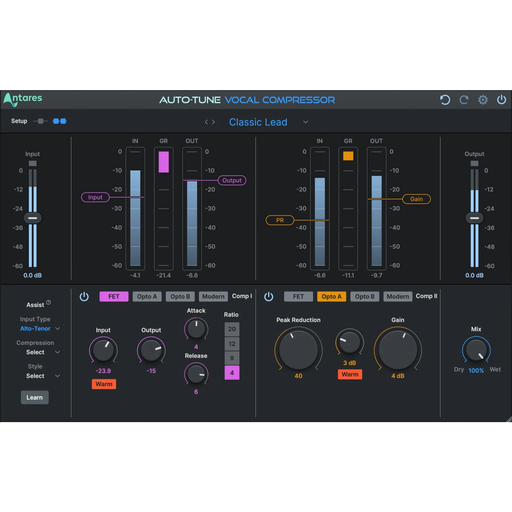
Task: Toggle the plugin power icon in header
Action: coord(502,99)
